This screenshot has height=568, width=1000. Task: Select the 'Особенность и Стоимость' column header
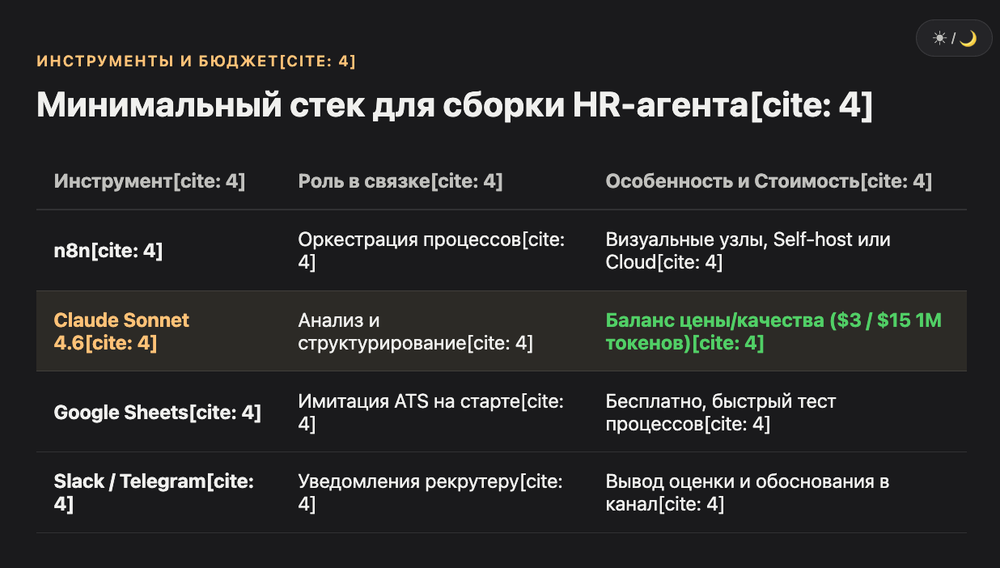(777, 181)
